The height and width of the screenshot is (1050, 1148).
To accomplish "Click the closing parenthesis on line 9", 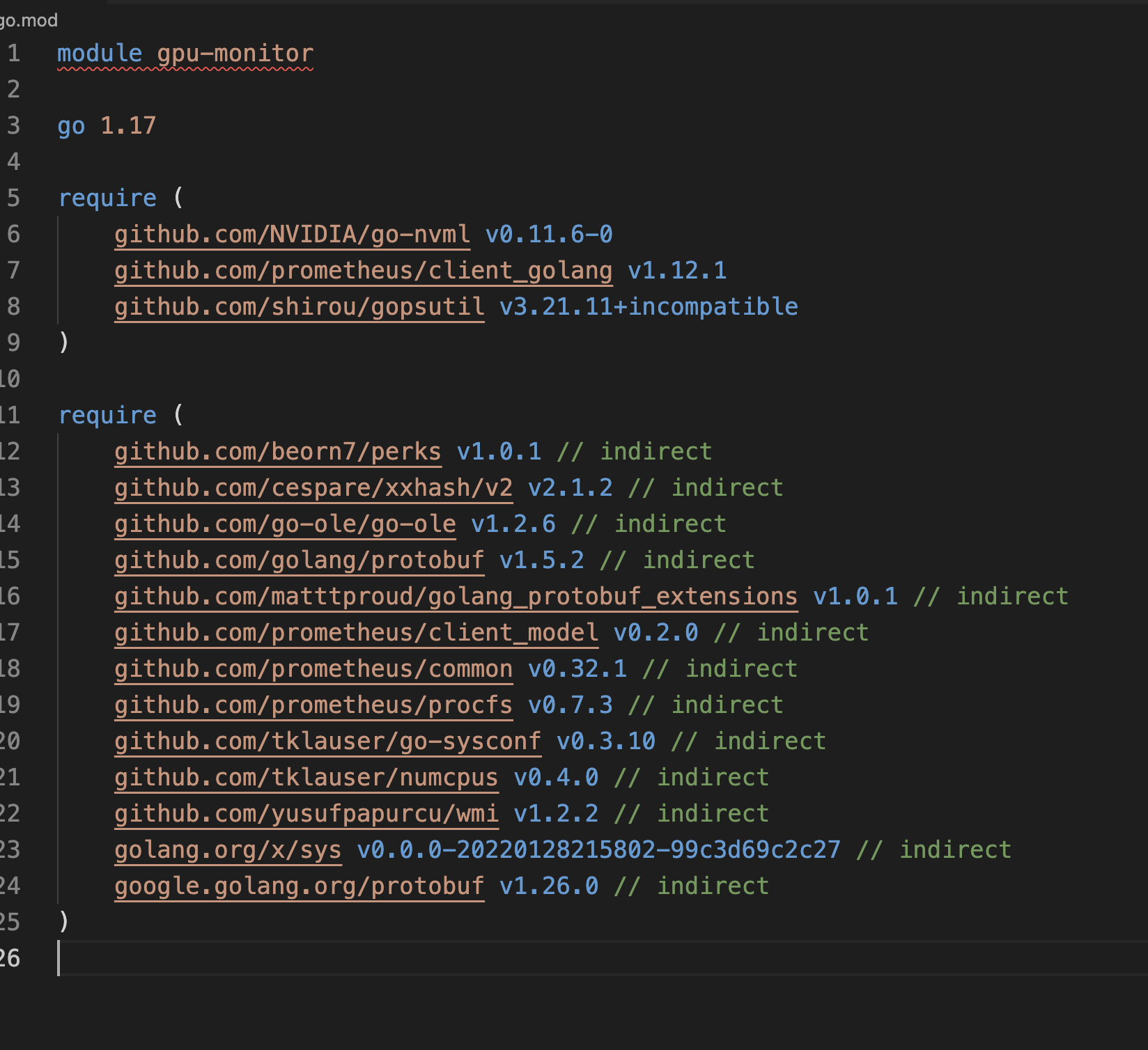I will pos(64,343).
